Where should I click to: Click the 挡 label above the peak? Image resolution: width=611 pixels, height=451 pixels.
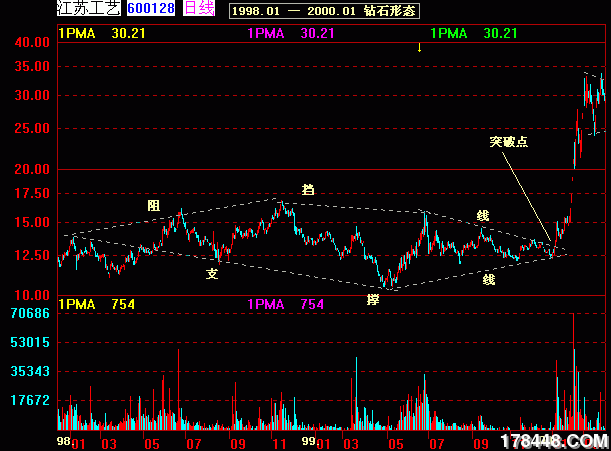pyautogui.click(x=308, y=189)
